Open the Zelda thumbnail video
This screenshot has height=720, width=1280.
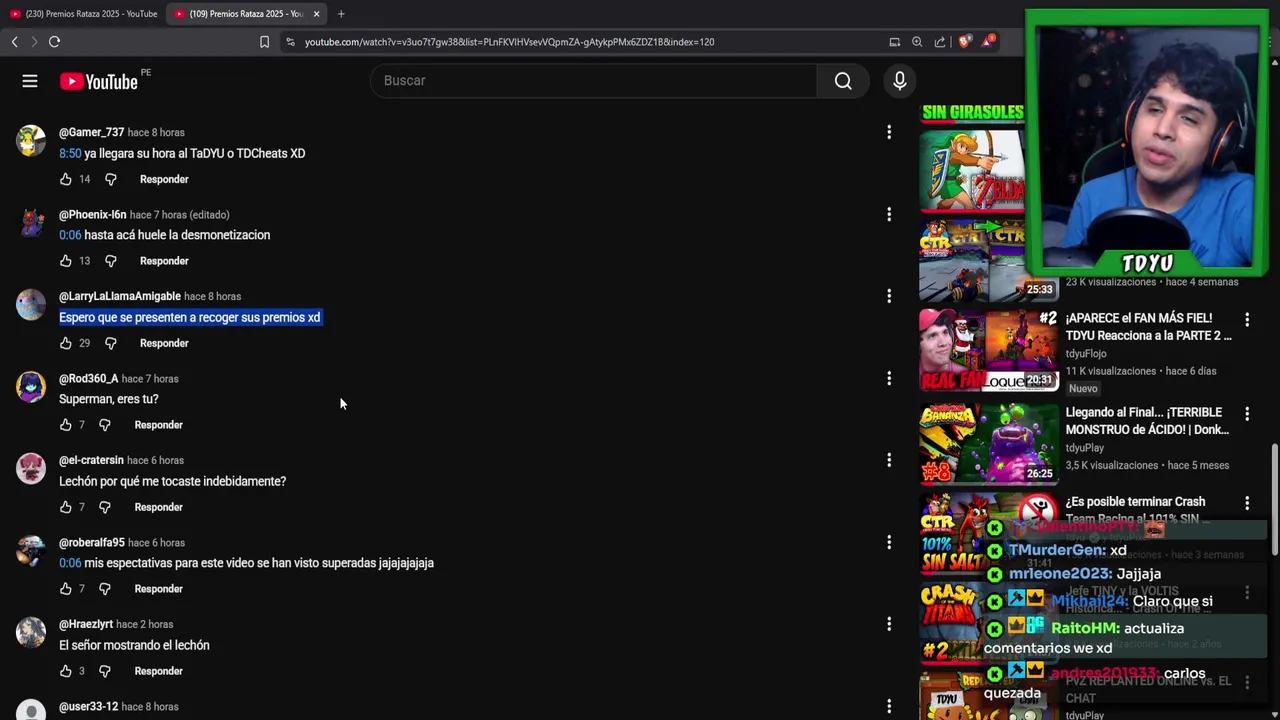972,170
